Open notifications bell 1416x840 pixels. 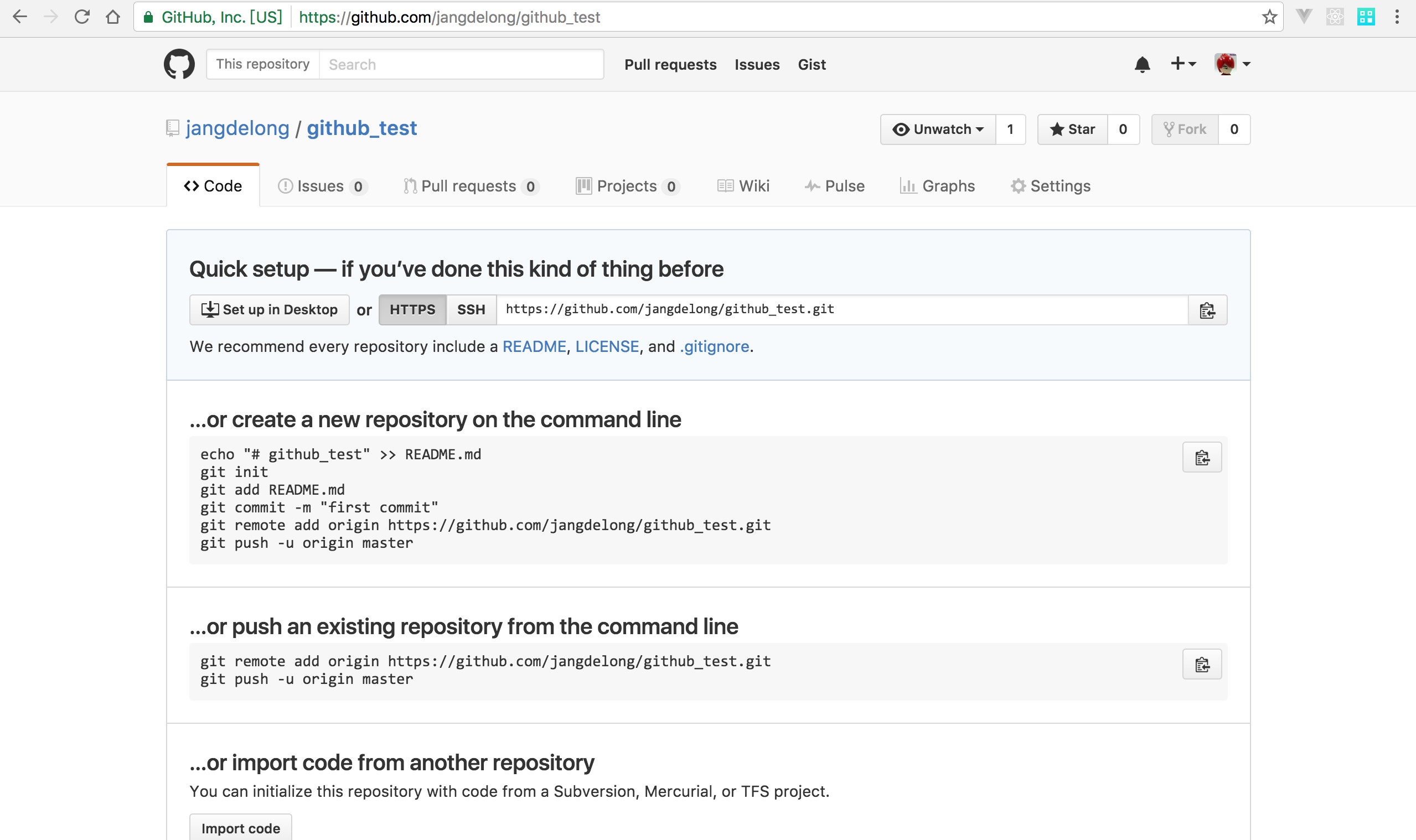click(1142, 65)
